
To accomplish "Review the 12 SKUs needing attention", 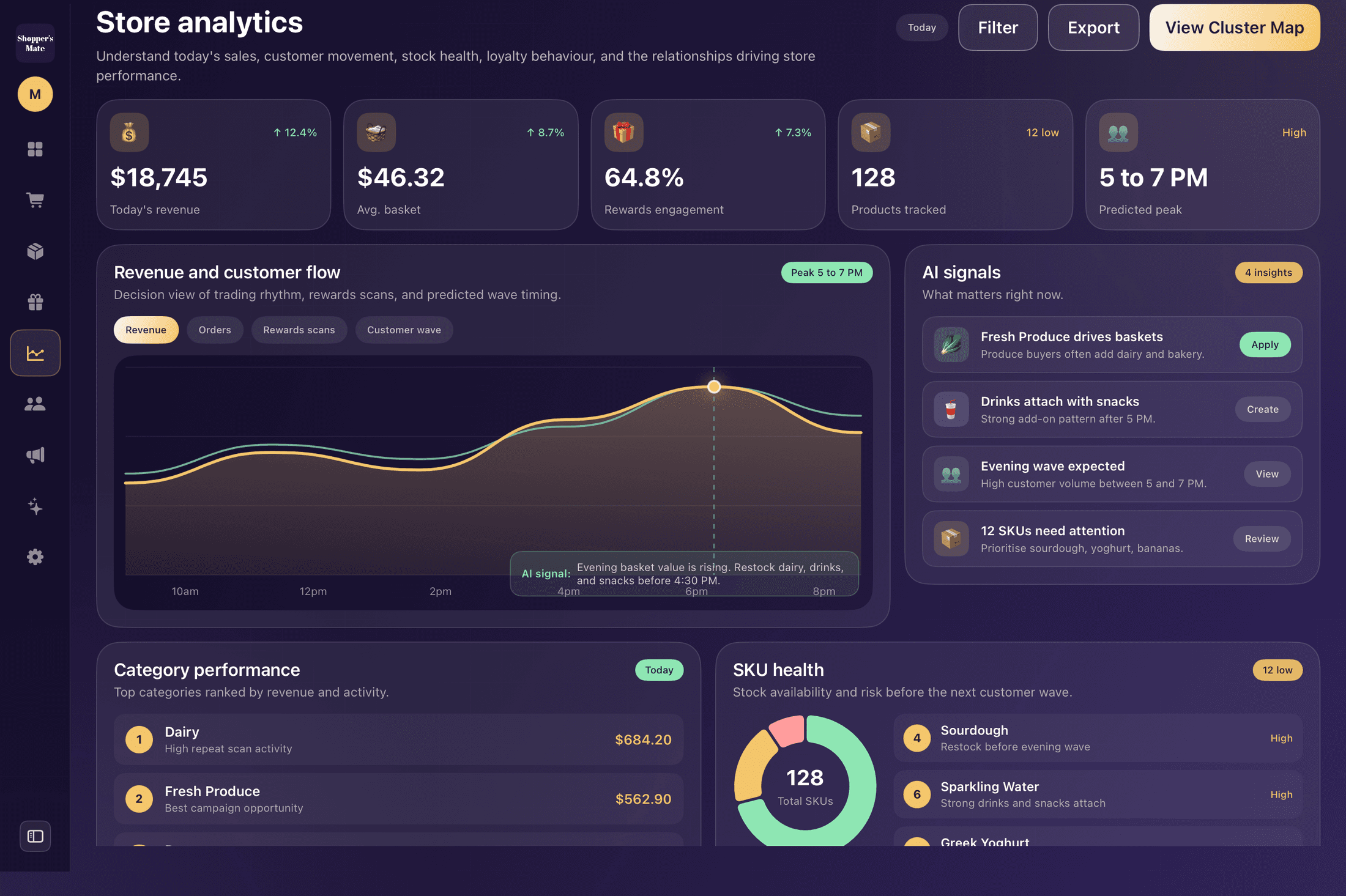I will tap(1262, 539).
